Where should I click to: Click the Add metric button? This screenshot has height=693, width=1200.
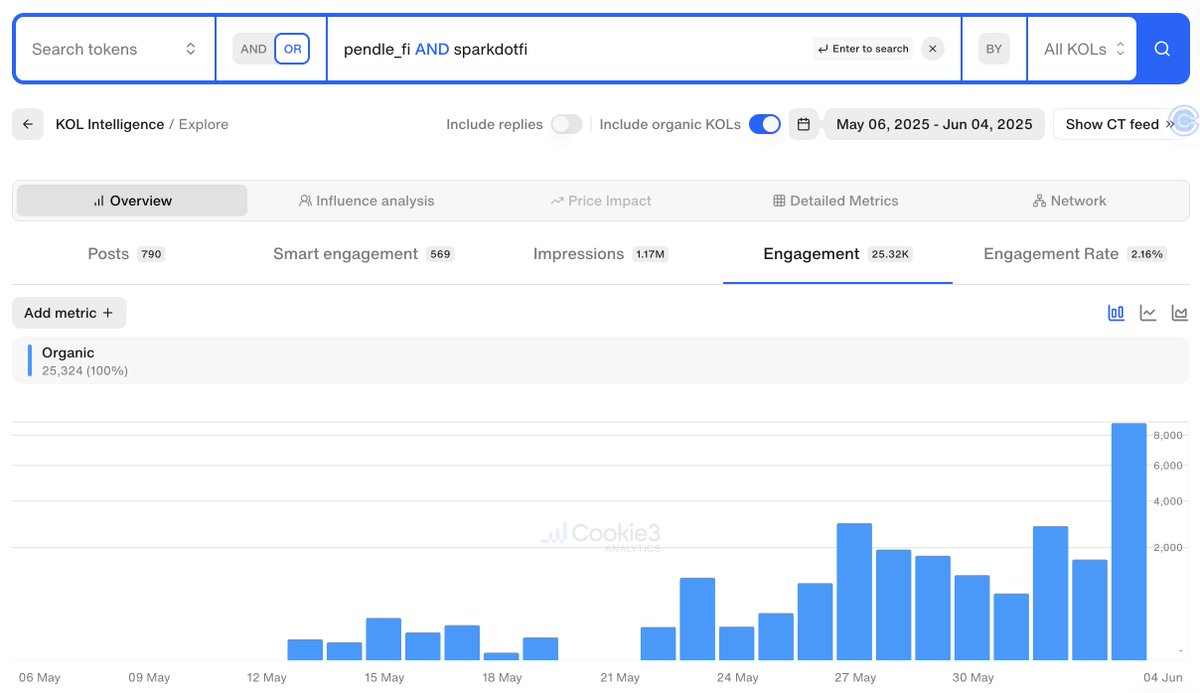click(x=69, y=313)
